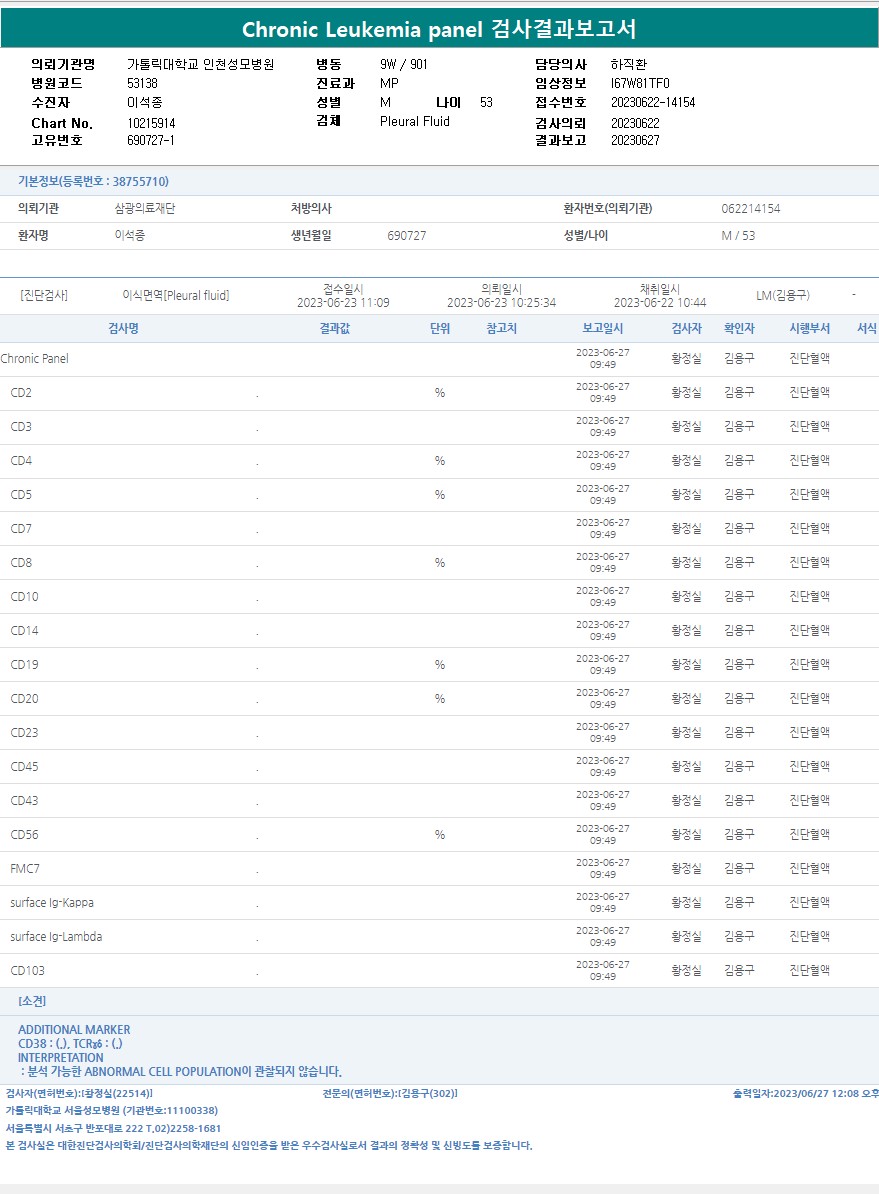
Task: Open the [소견] findings section header
Action: tap(32, 1001)
